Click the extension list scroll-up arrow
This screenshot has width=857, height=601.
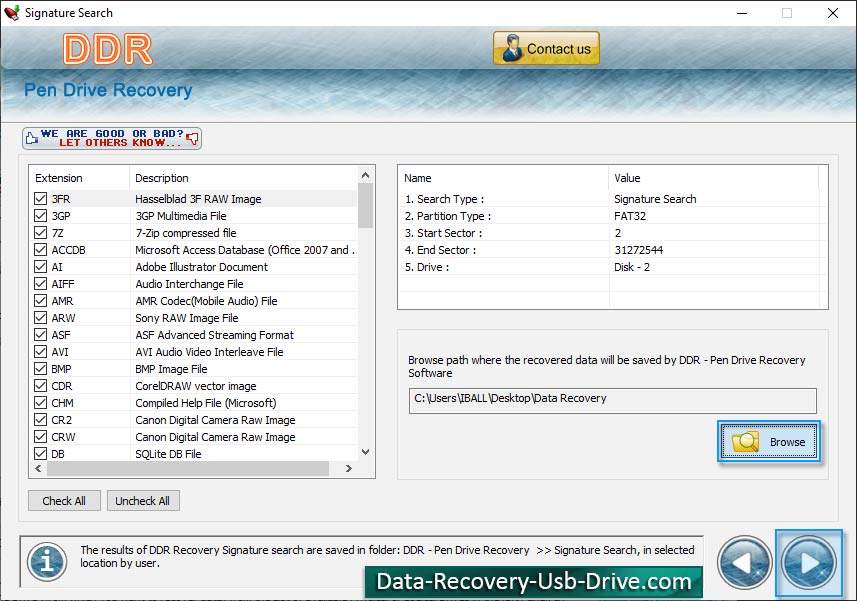point(366,175)
